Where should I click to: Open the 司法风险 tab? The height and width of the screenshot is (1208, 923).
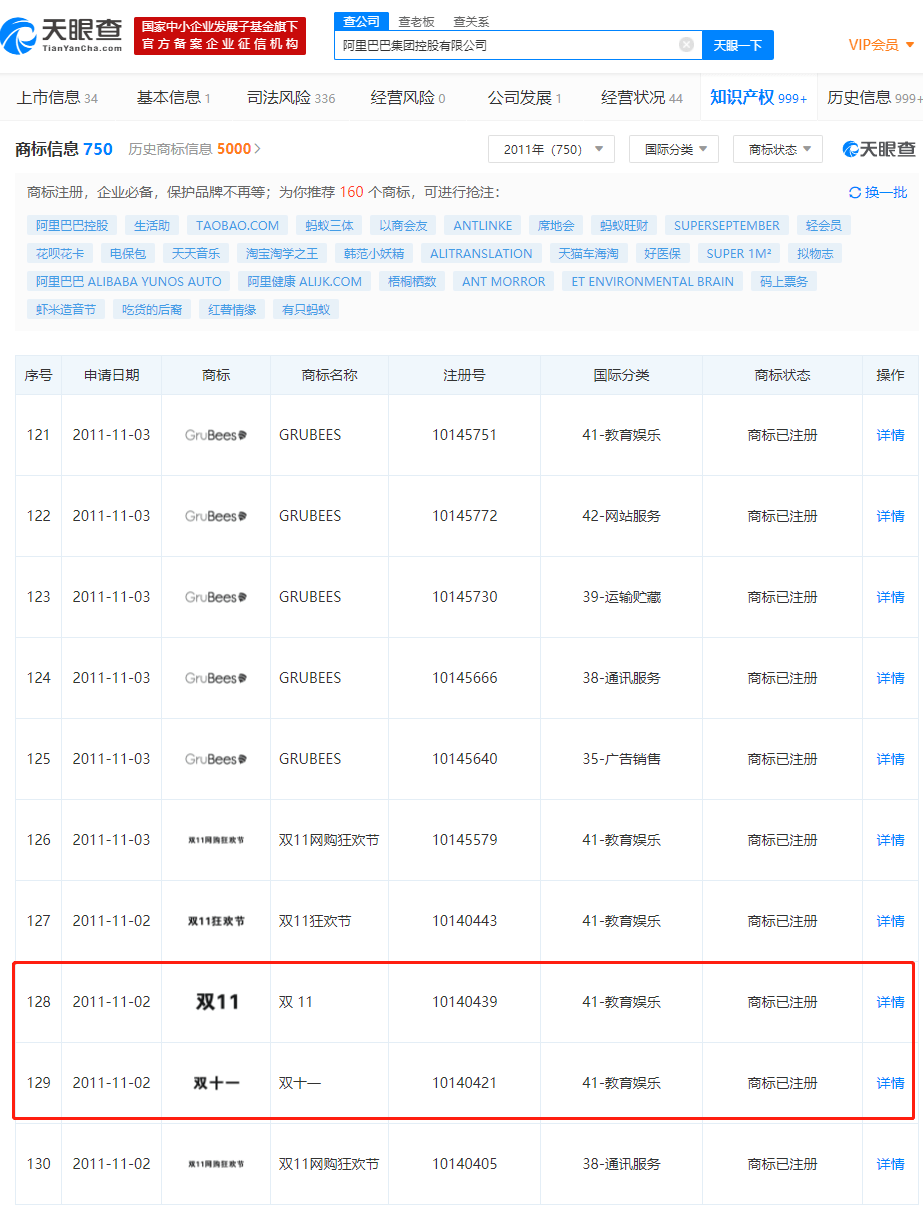coord(291,97)
